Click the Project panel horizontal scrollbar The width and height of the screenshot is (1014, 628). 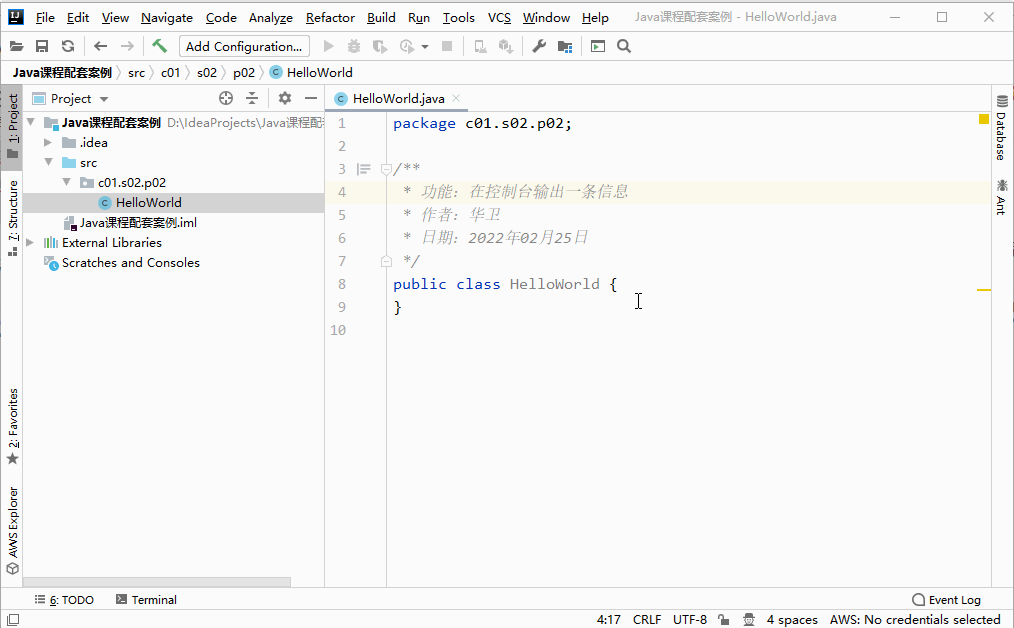[x=156, y=582]
